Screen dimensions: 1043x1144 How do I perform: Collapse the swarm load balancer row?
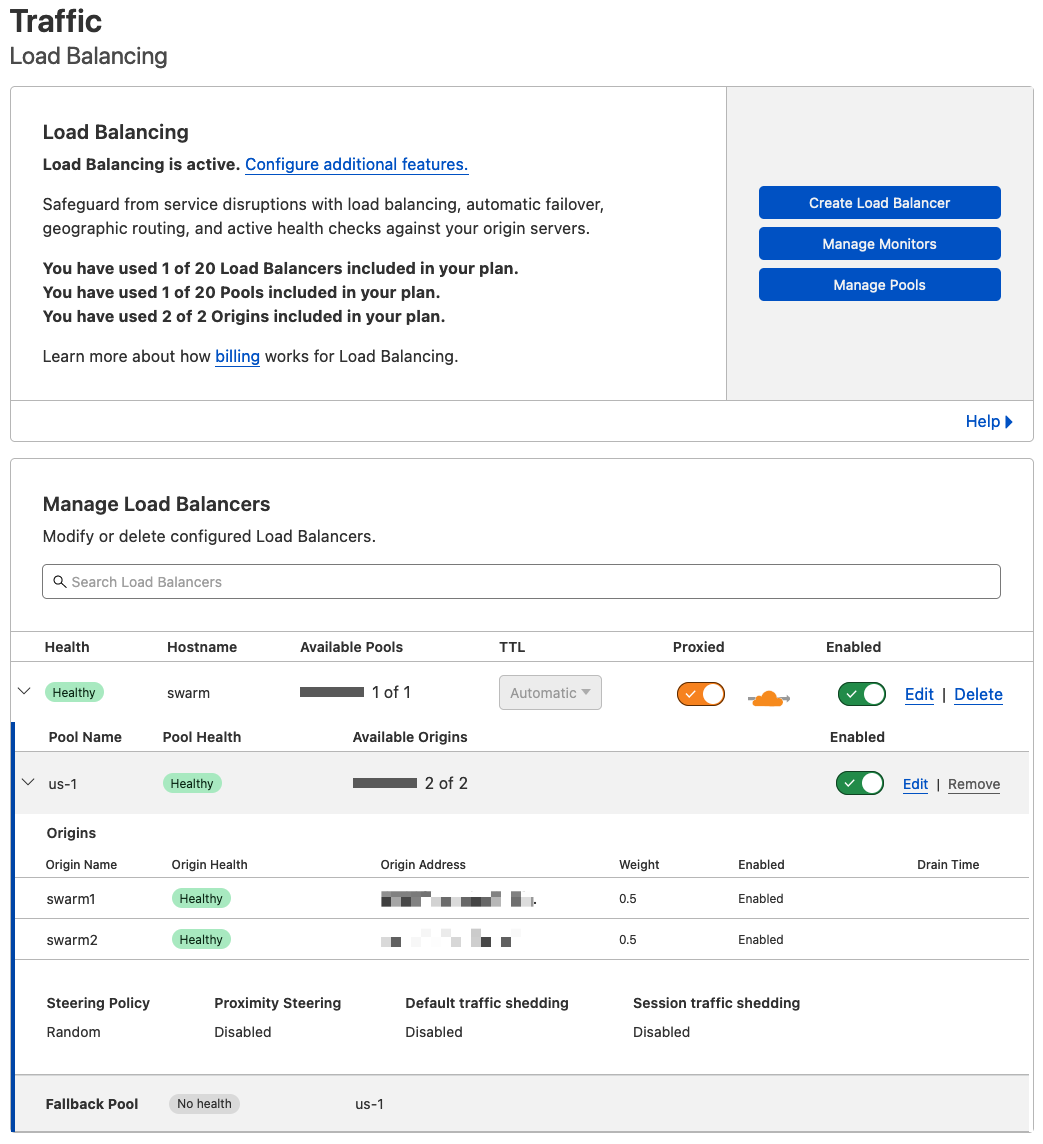point(24,691)
